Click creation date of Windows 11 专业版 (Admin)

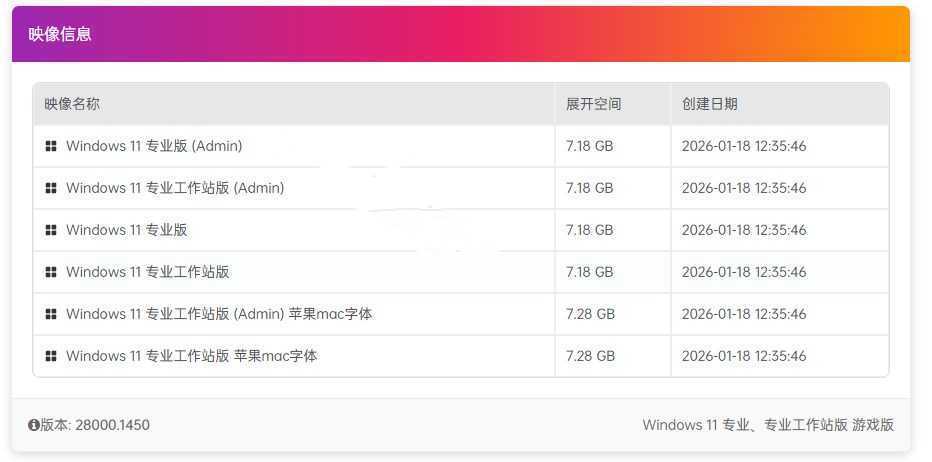click(x=743, y=146)
